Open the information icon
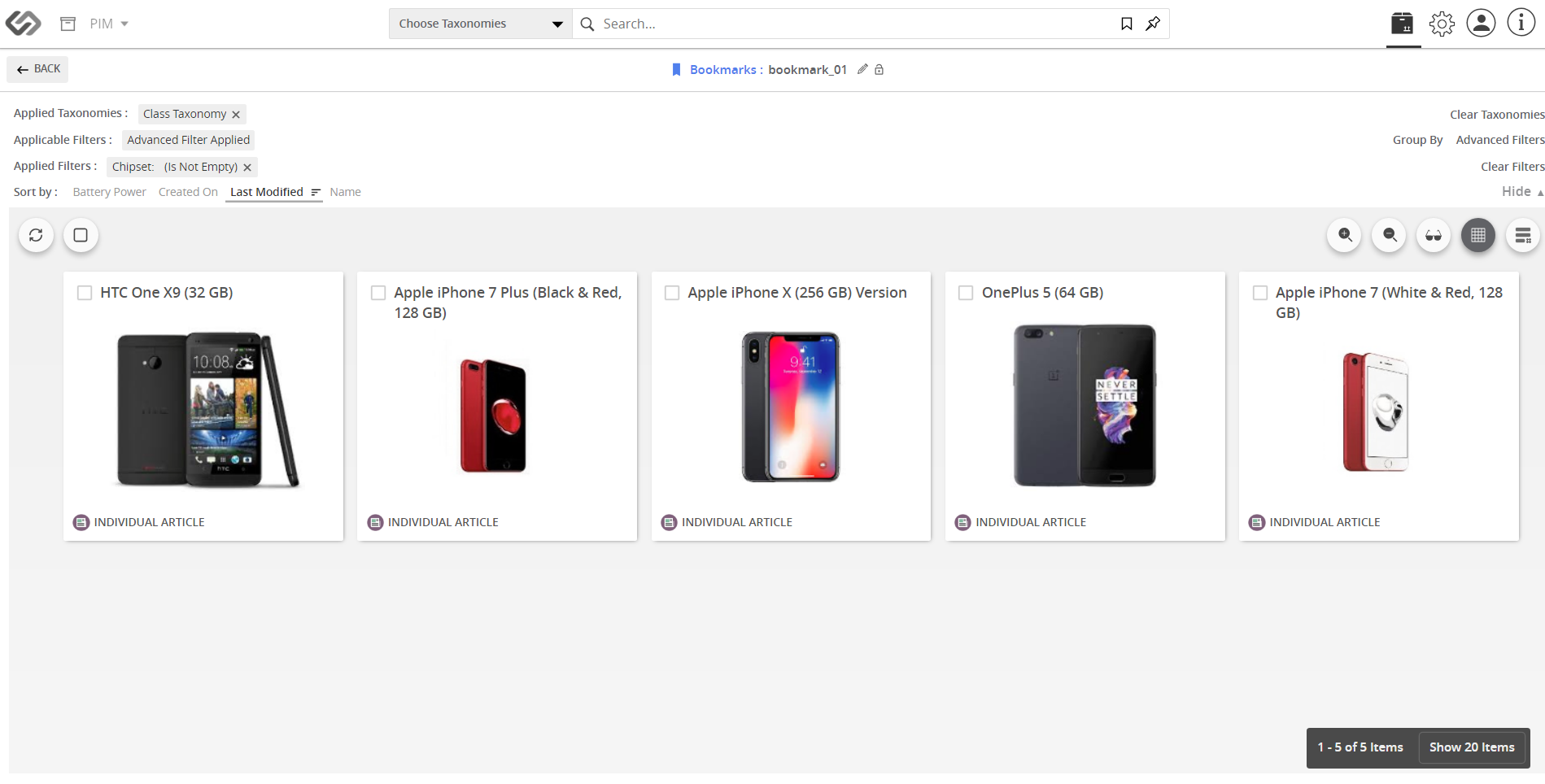 click(1521, 23)
